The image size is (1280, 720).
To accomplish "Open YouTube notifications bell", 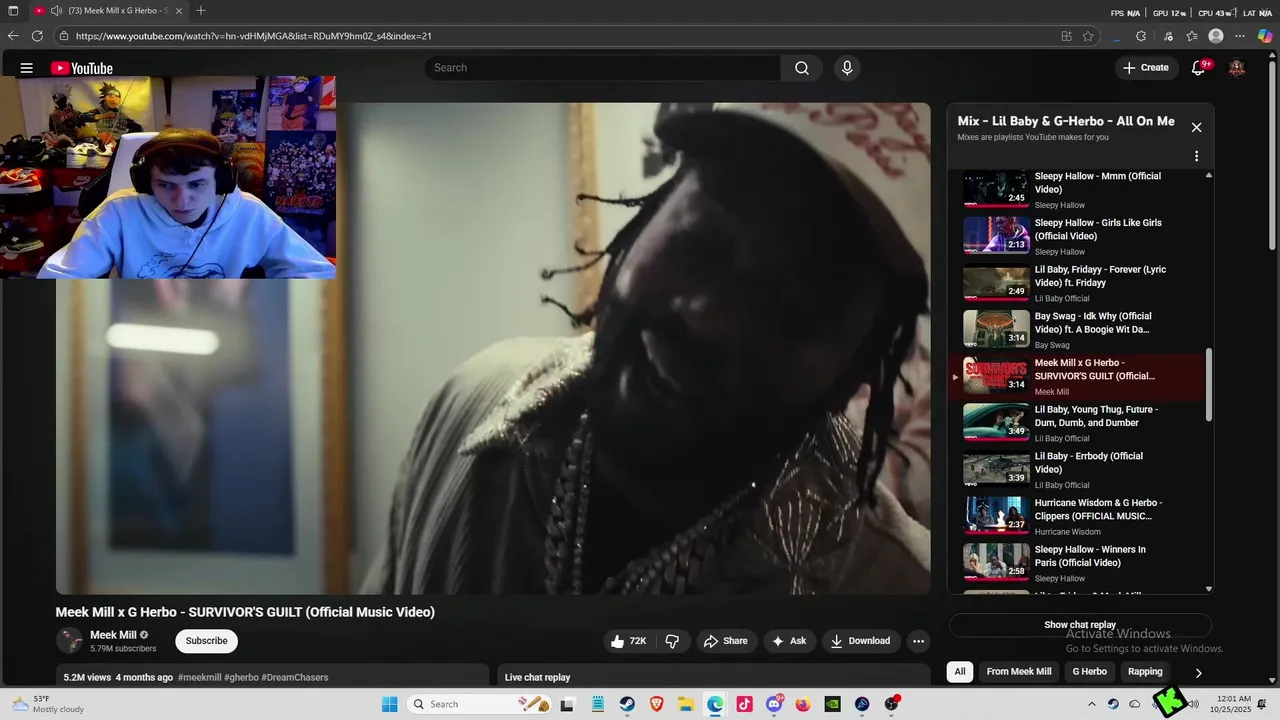I will coord(1199,68).
